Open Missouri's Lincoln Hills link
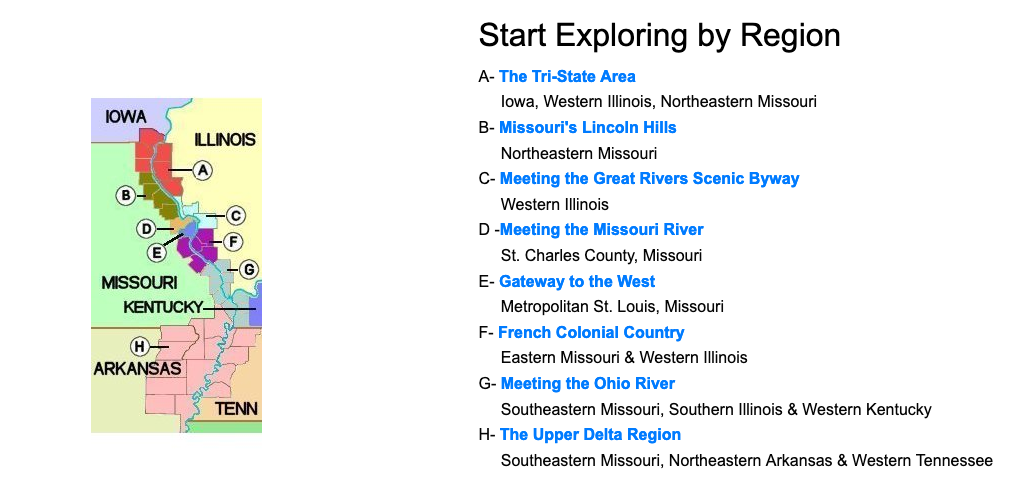The height and width of the screenshot is (493, 1020). 587,127
